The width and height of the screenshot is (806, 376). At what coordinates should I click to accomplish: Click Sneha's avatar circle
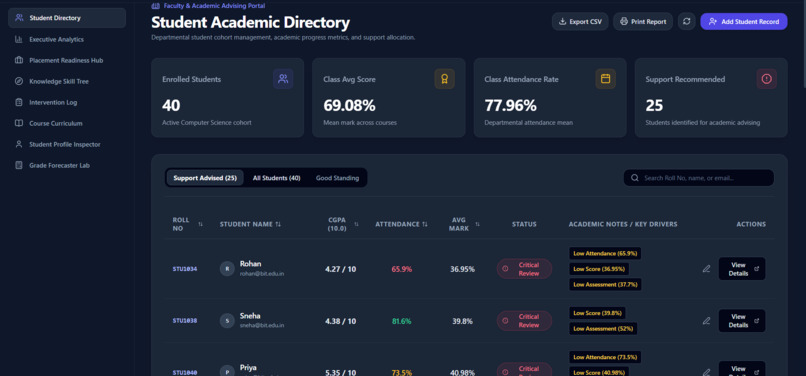(227, 321)
